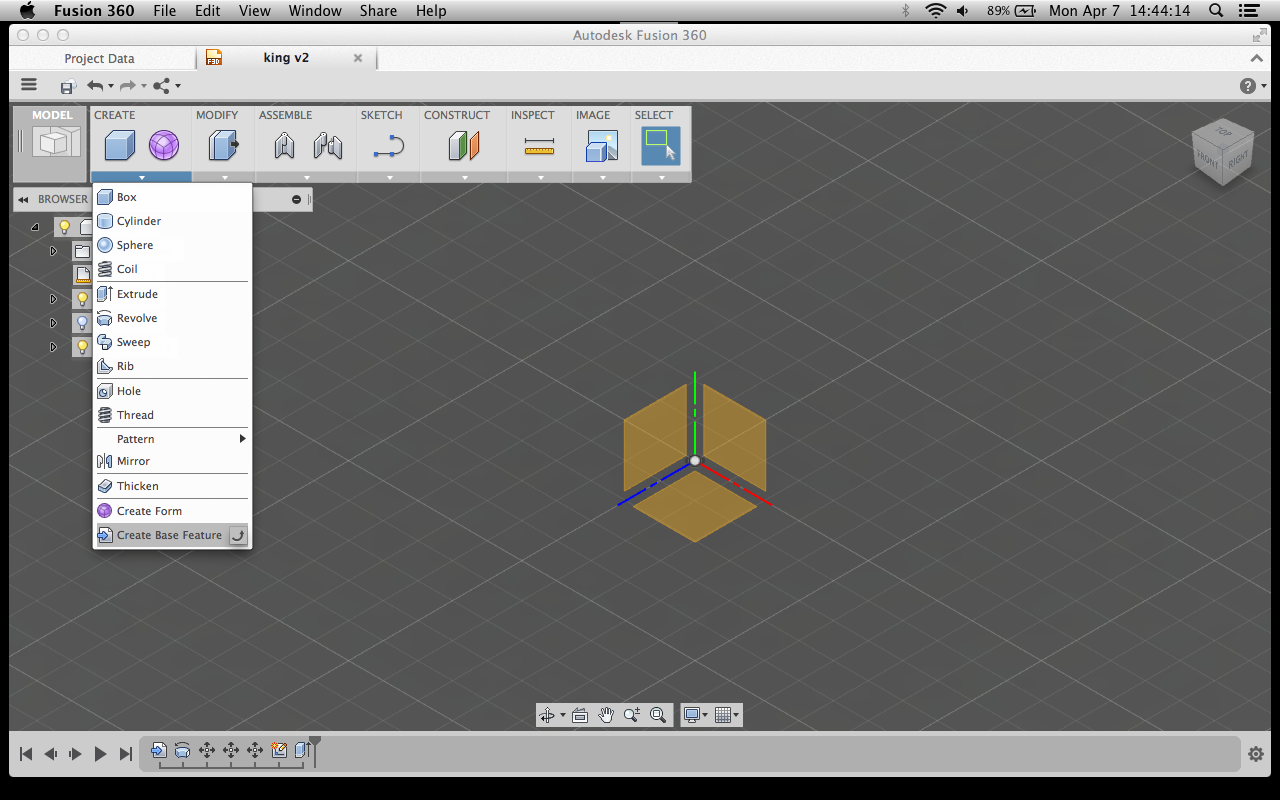
Task: Click the Press Pull icon under MODIFY
Action: click(x=223, y=146)
